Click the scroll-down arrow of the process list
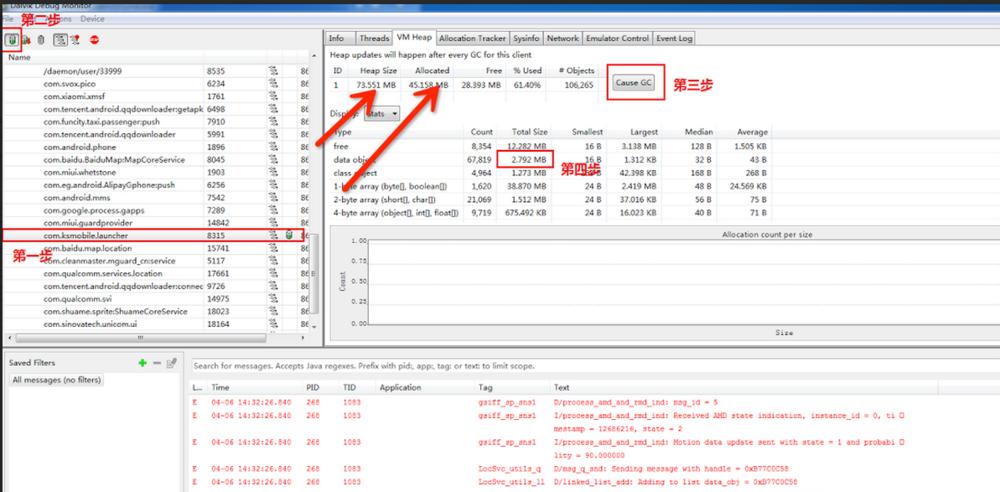The image size is (1000, 492). (x=314, y=327)
